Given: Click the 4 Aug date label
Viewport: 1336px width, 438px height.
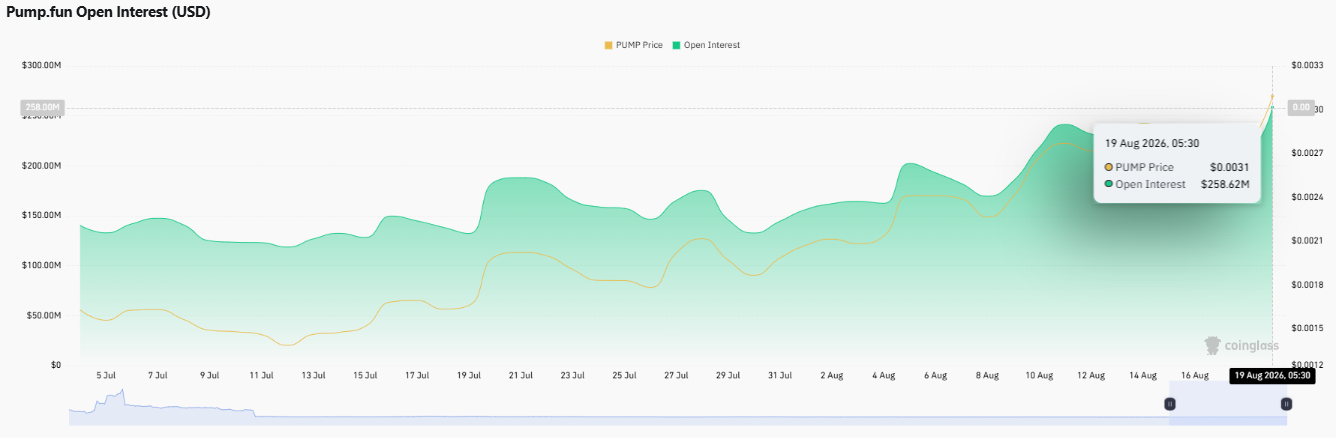Looking at the screenshot, I should coord(883,376).
